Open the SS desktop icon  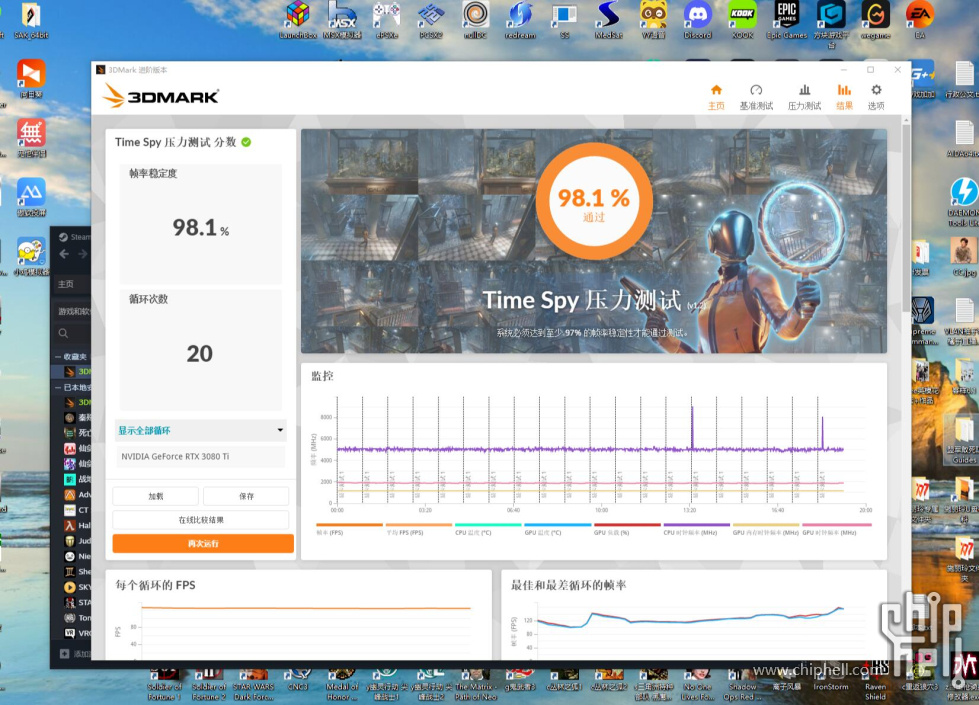coord(564,20)
